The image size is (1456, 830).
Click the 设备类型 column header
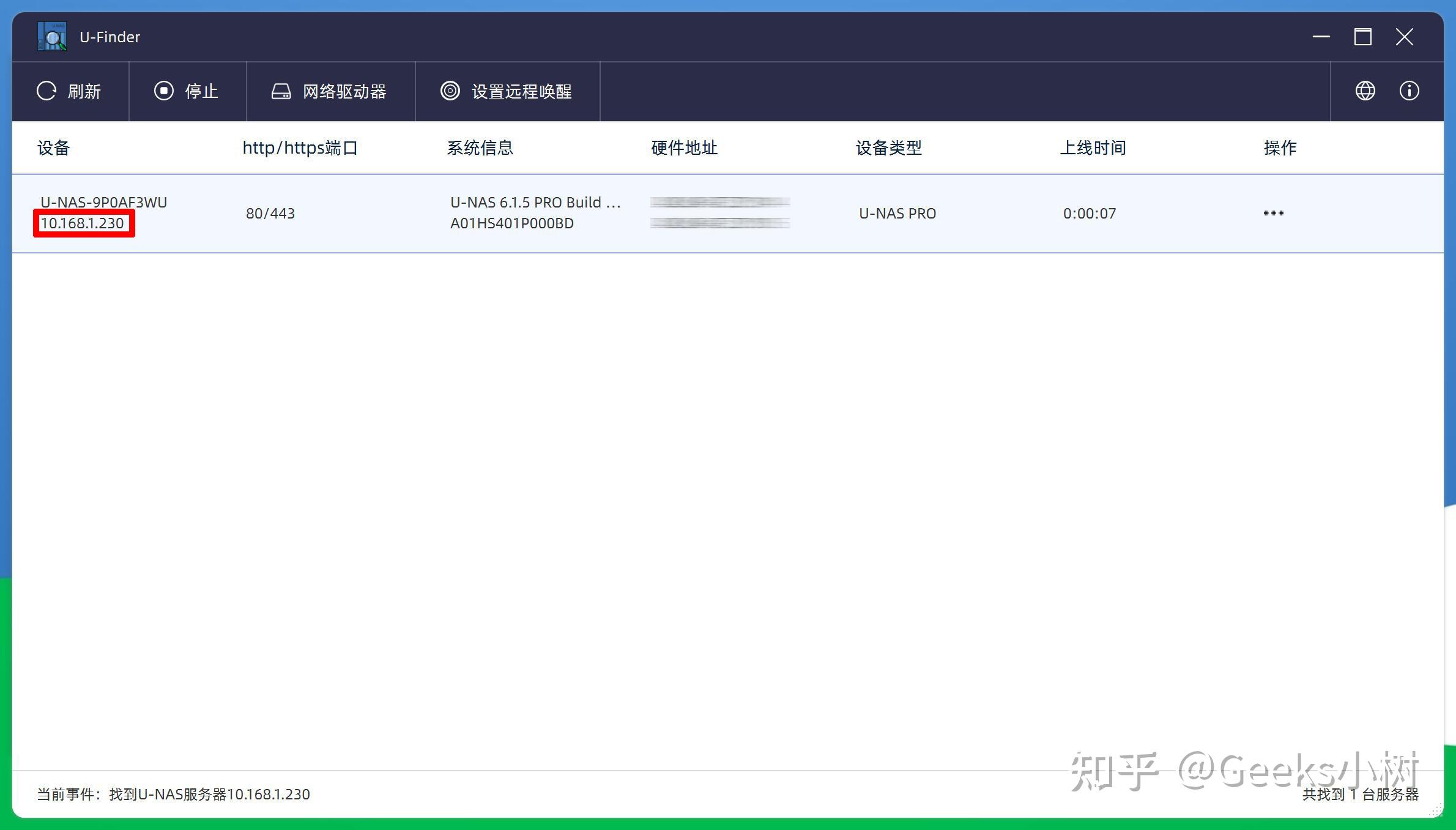888,148
